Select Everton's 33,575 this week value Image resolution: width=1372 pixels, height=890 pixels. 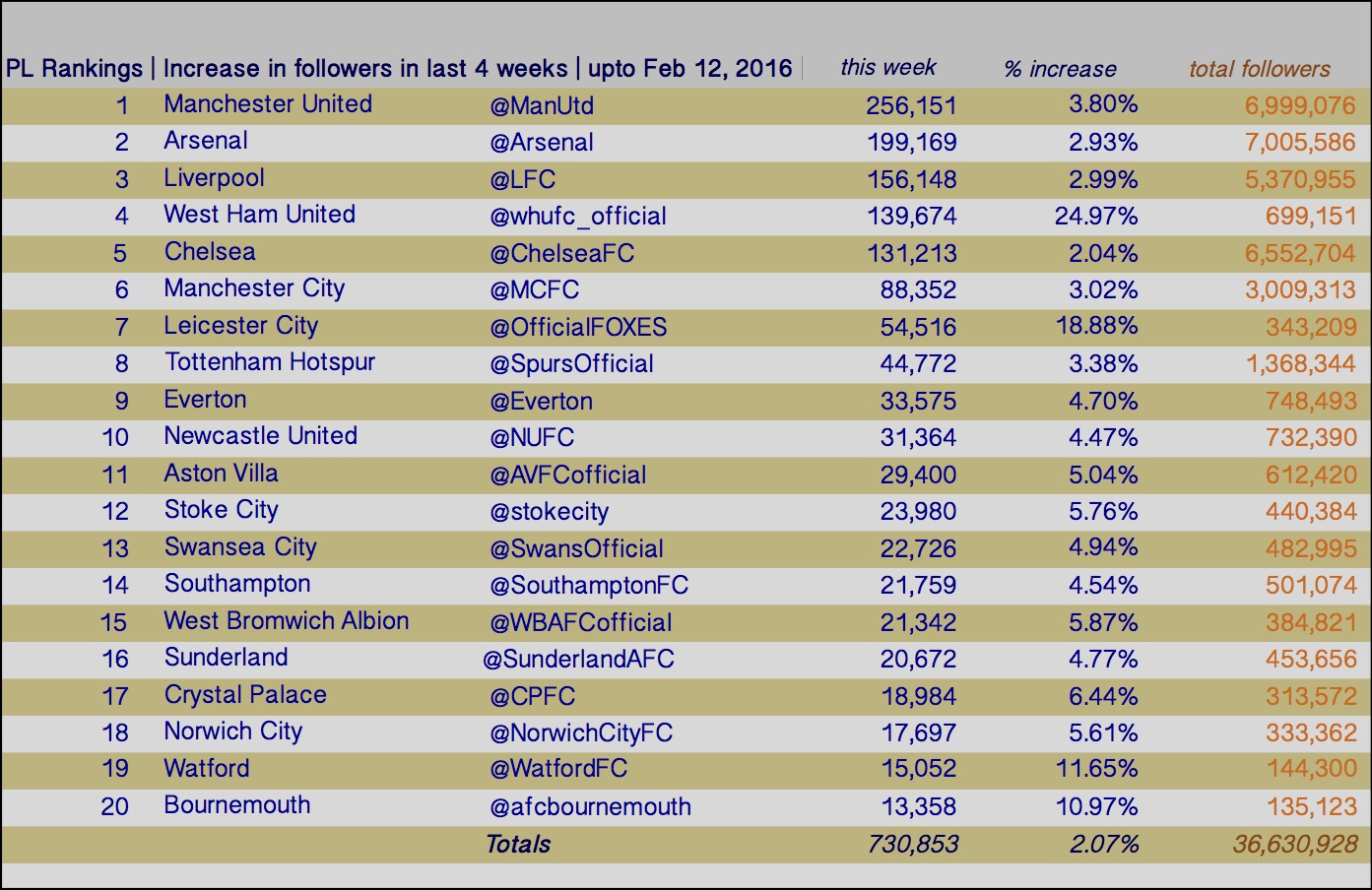tap(918, 401)
